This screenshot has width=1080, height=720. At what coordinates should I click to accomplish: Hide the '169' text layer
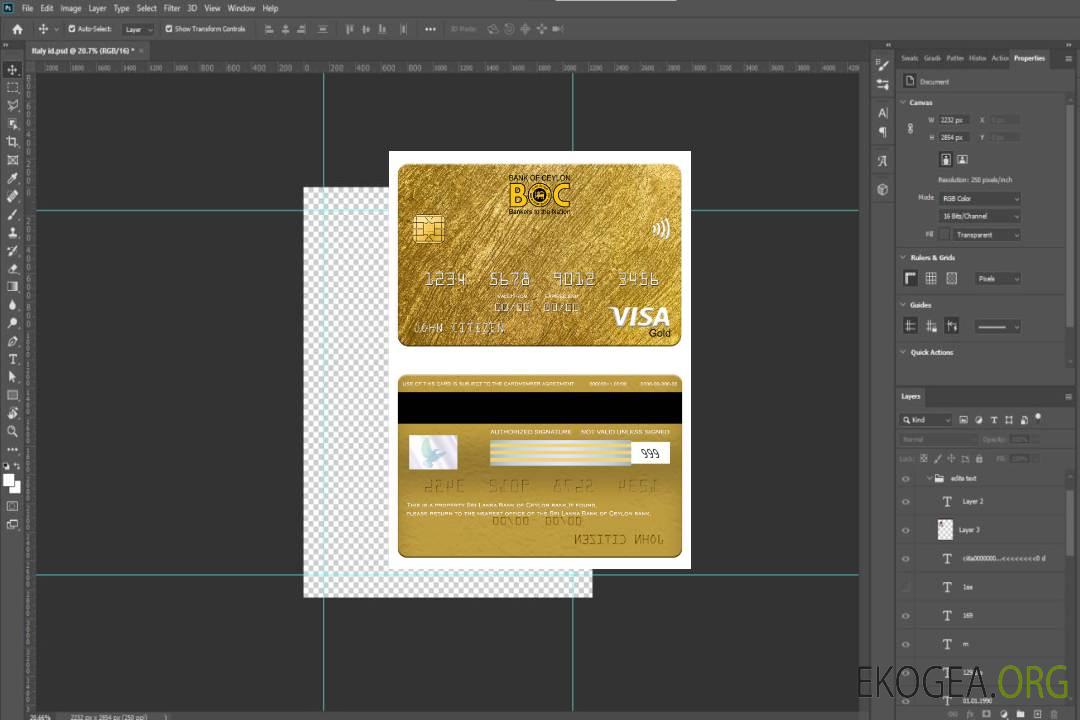906,616
